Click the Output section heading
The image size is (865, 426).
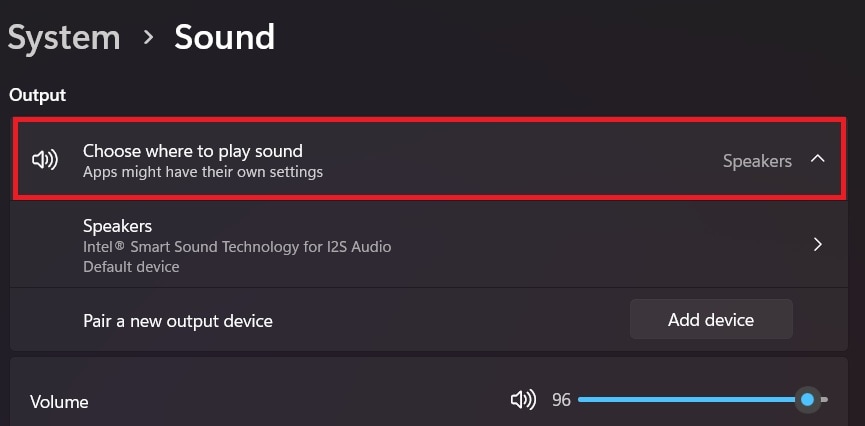coord(38,95)
